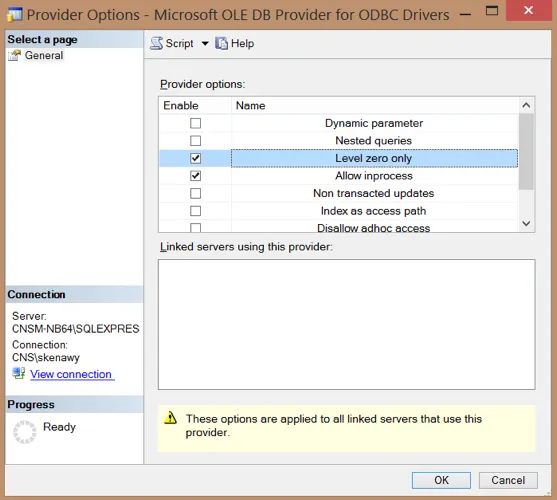Viewport: 557px width, 500px height.
Task: Dismiss dialog with Cancel button
Action: click(x=508, y=480)
